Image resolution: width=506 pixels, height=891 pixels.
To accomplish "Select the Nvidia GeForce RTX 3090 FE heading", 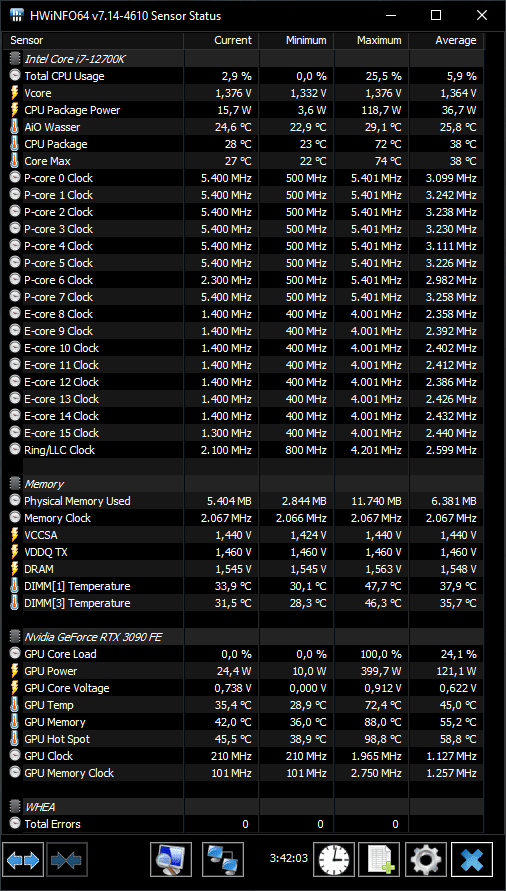I will (x=93, y=637).
